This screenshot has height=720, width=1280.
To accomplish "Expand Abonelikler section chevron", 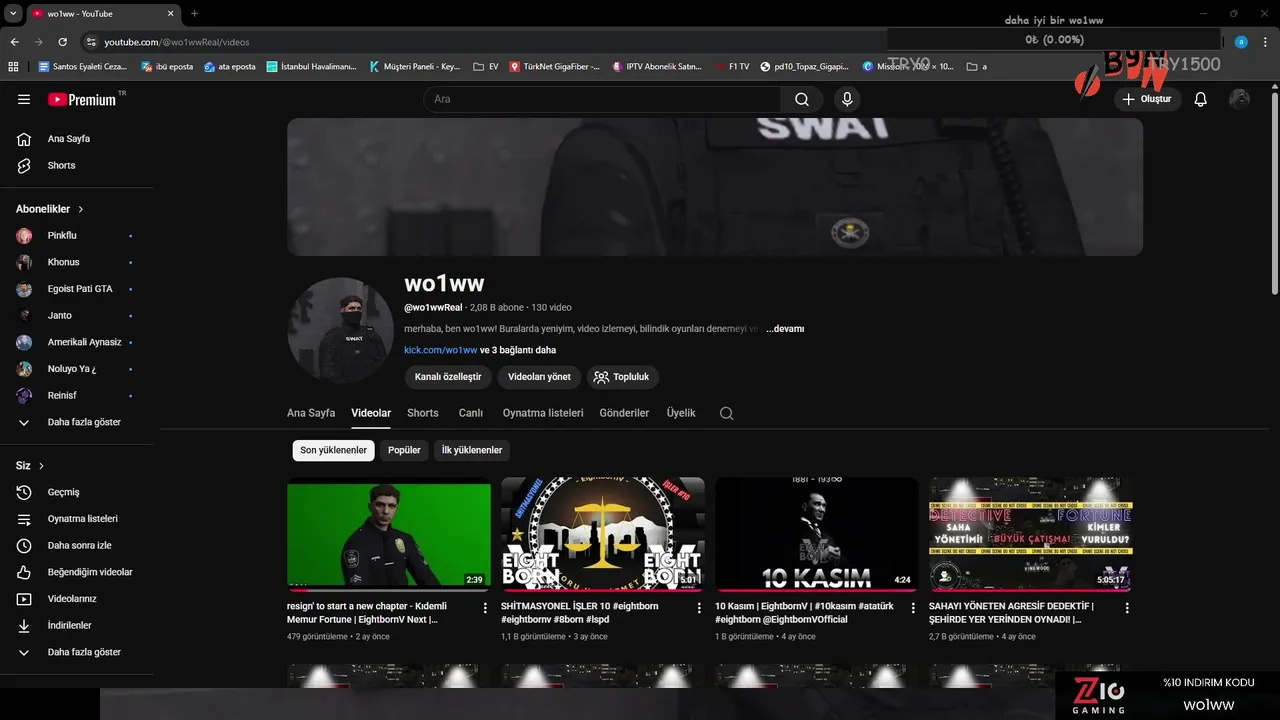I will tap(81, 209).
